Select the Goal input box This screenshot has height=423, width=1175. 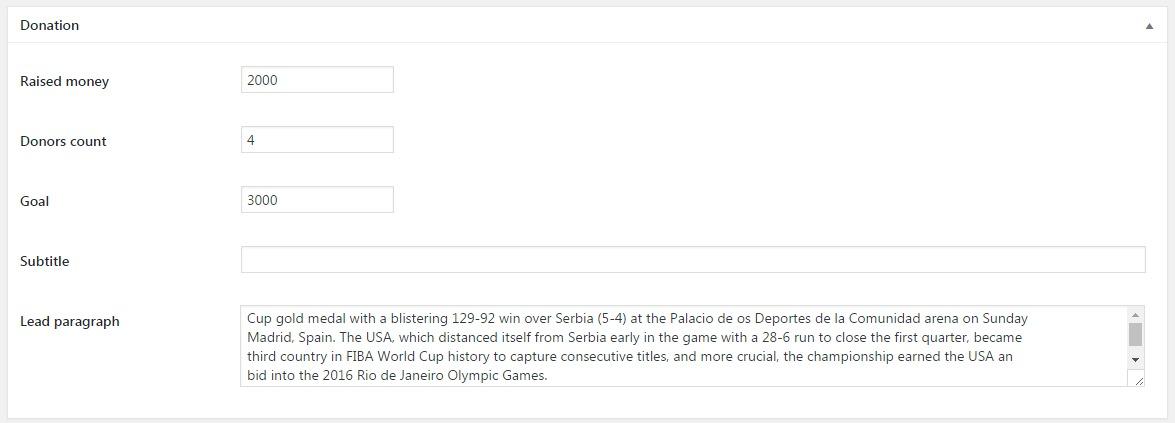317,200
